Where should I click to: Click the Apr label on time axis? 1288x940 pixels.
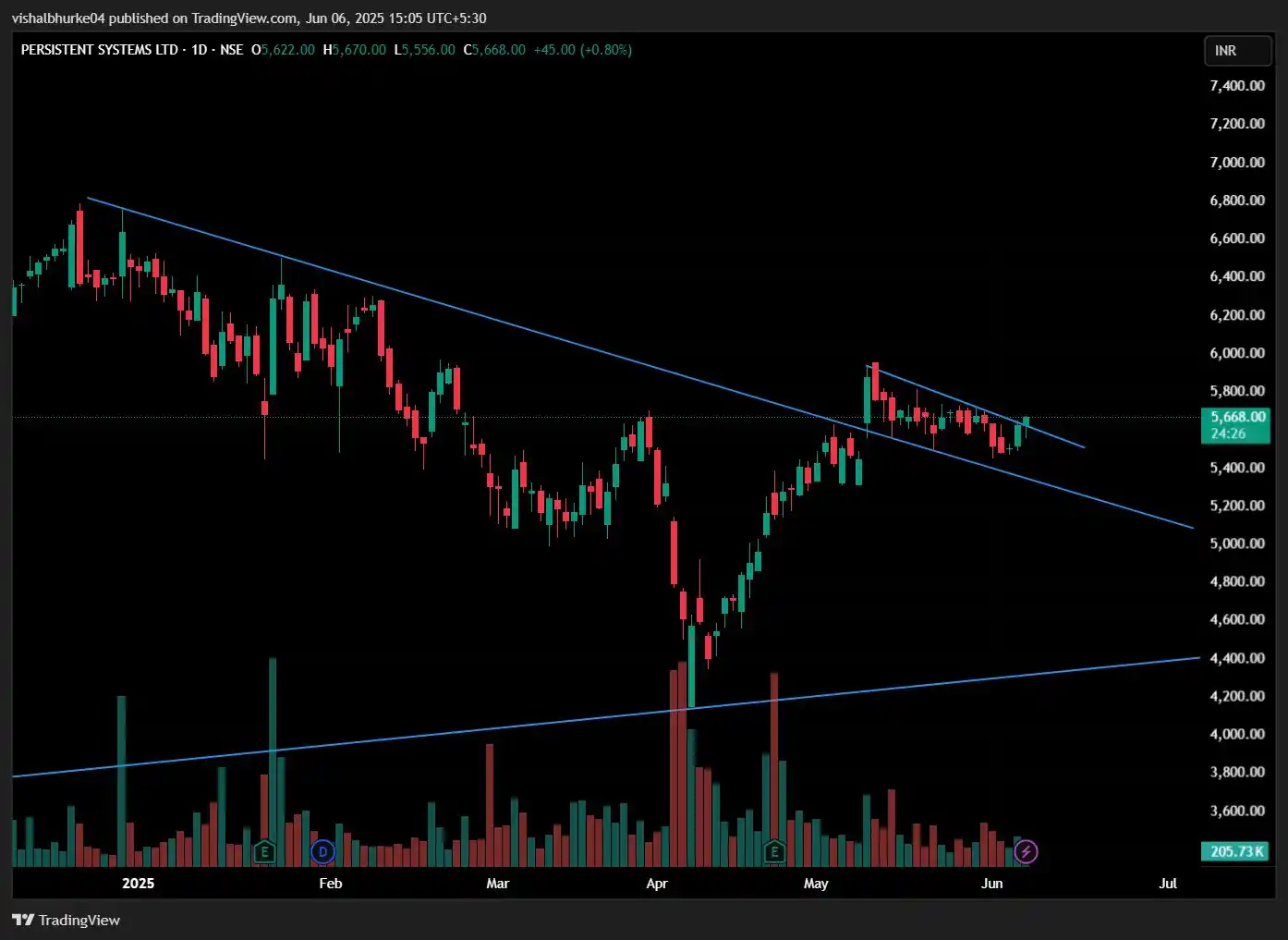click(657, 883)
